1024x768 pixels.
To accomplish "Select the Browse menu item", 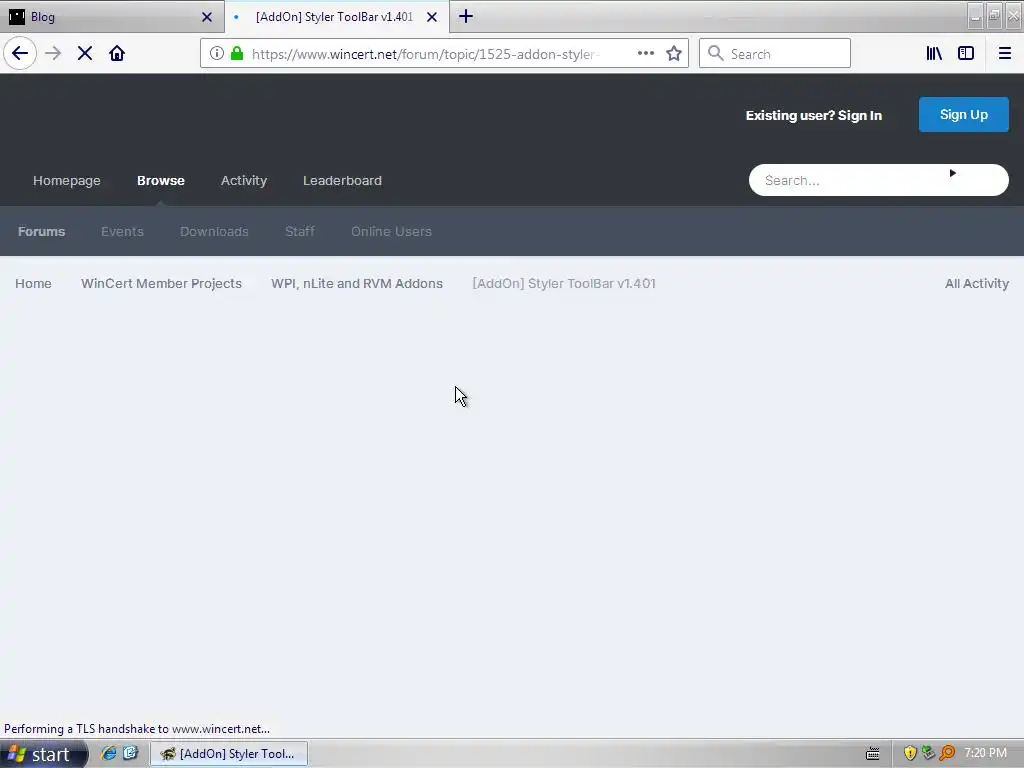I will 161,181.
